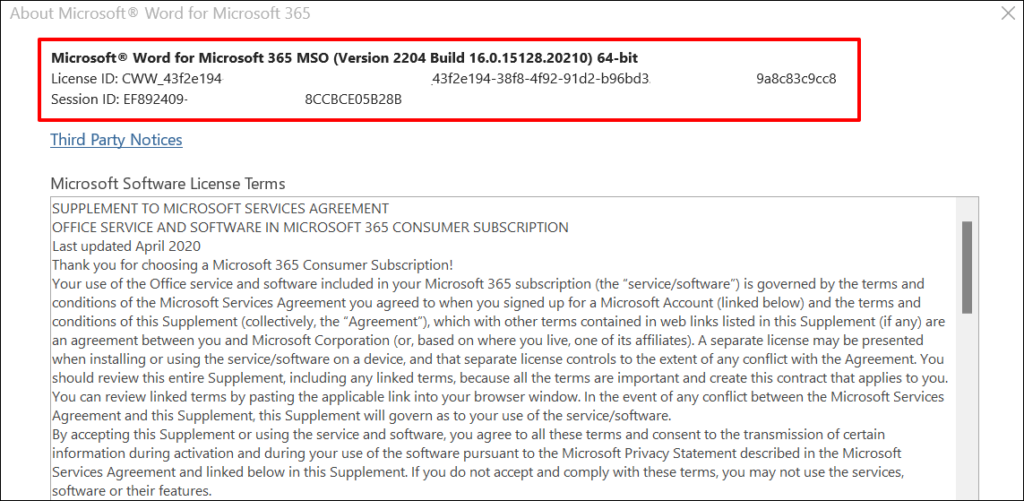Viewport: 1024px width, 501px height.
Task: Click the Microsoft Software License Terms heading
Action: pos(168,184)
